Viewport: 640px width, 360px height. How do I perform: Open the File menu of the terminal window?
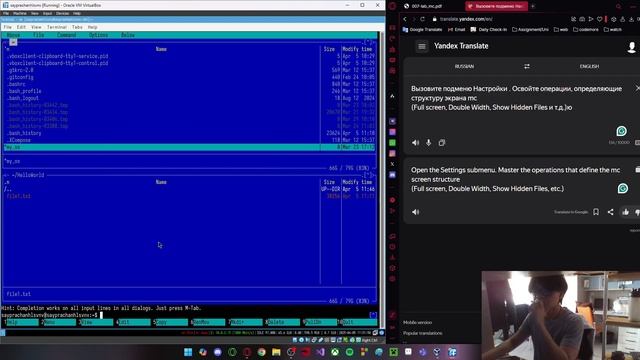click(x=8, y=27)
